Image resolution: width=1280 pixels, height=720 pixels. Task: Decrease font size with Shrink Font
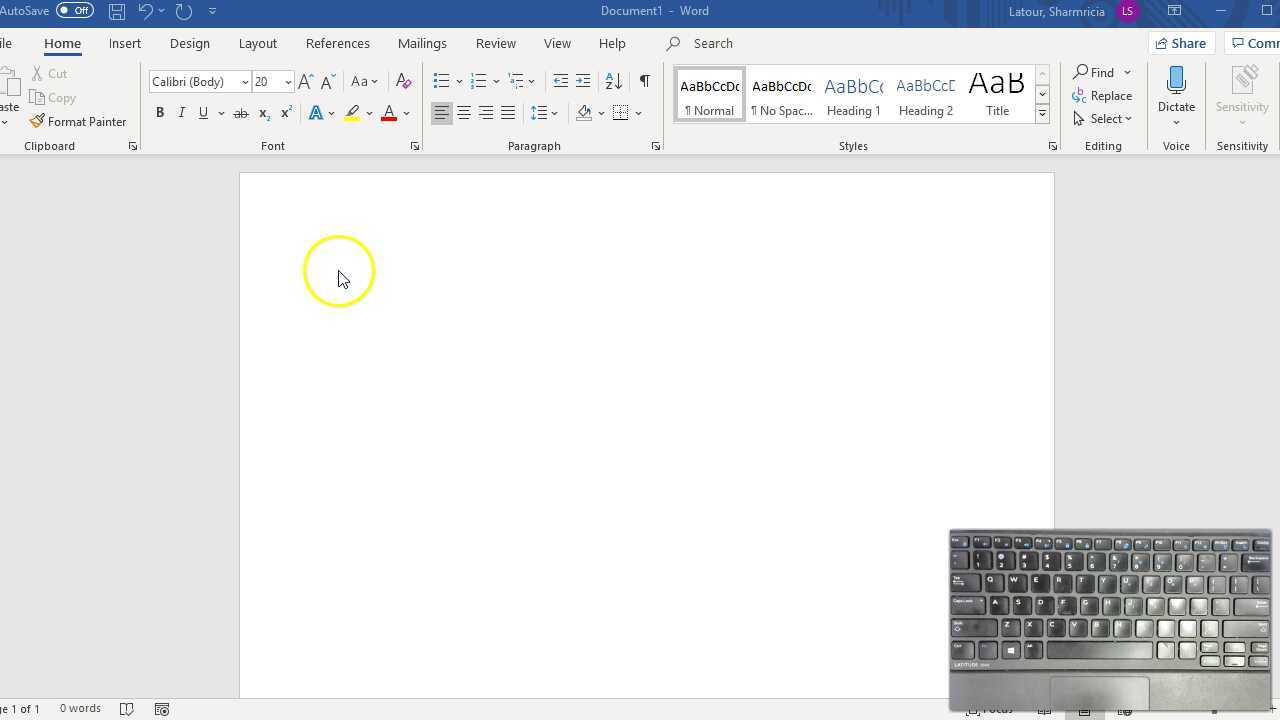pos(327,82)
